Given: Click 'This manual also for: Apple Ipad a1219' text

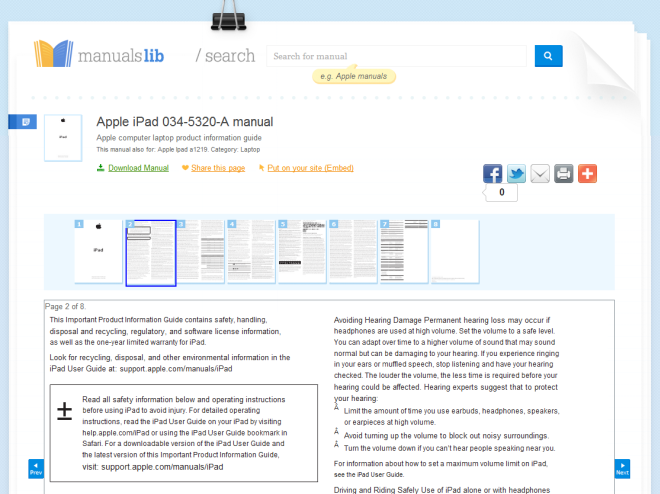Looking at the screenshot, I should 152,149.
